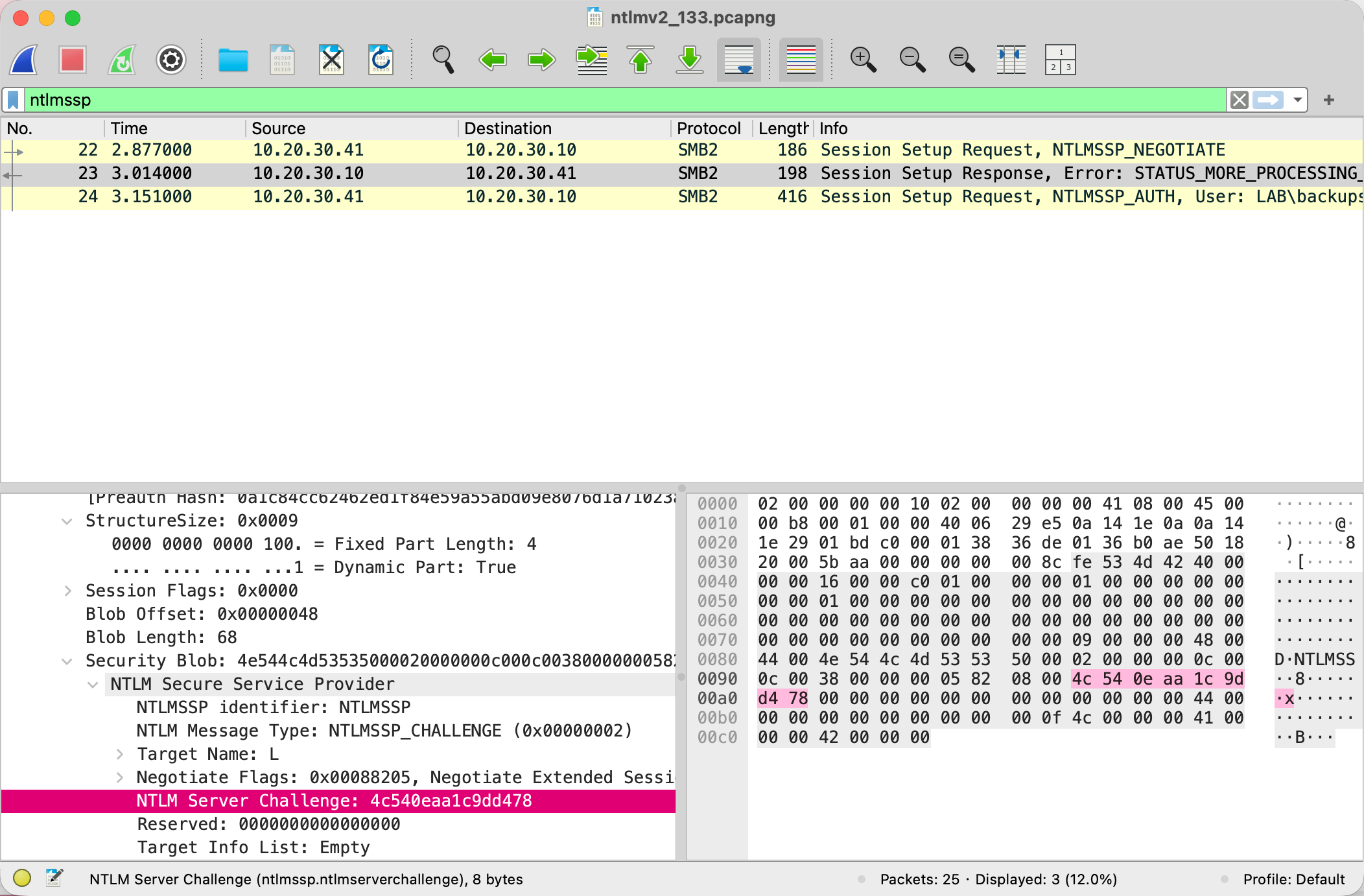Go to specified packet icon
The width and height of the screenshot is (1364, 896).
[x=591, y=60]
